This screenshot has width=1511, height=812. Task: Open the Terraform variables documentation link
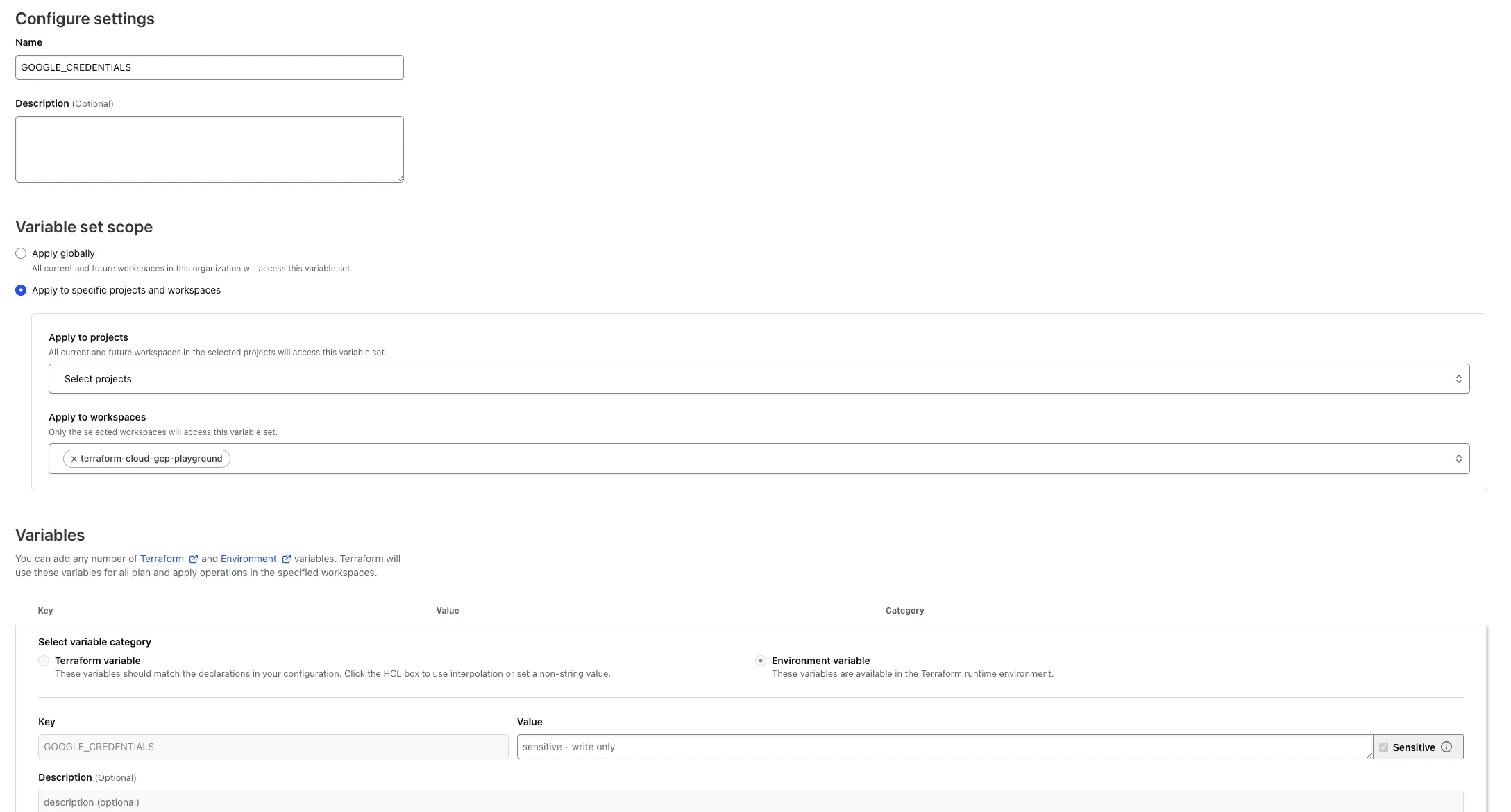tap(162, 559)
